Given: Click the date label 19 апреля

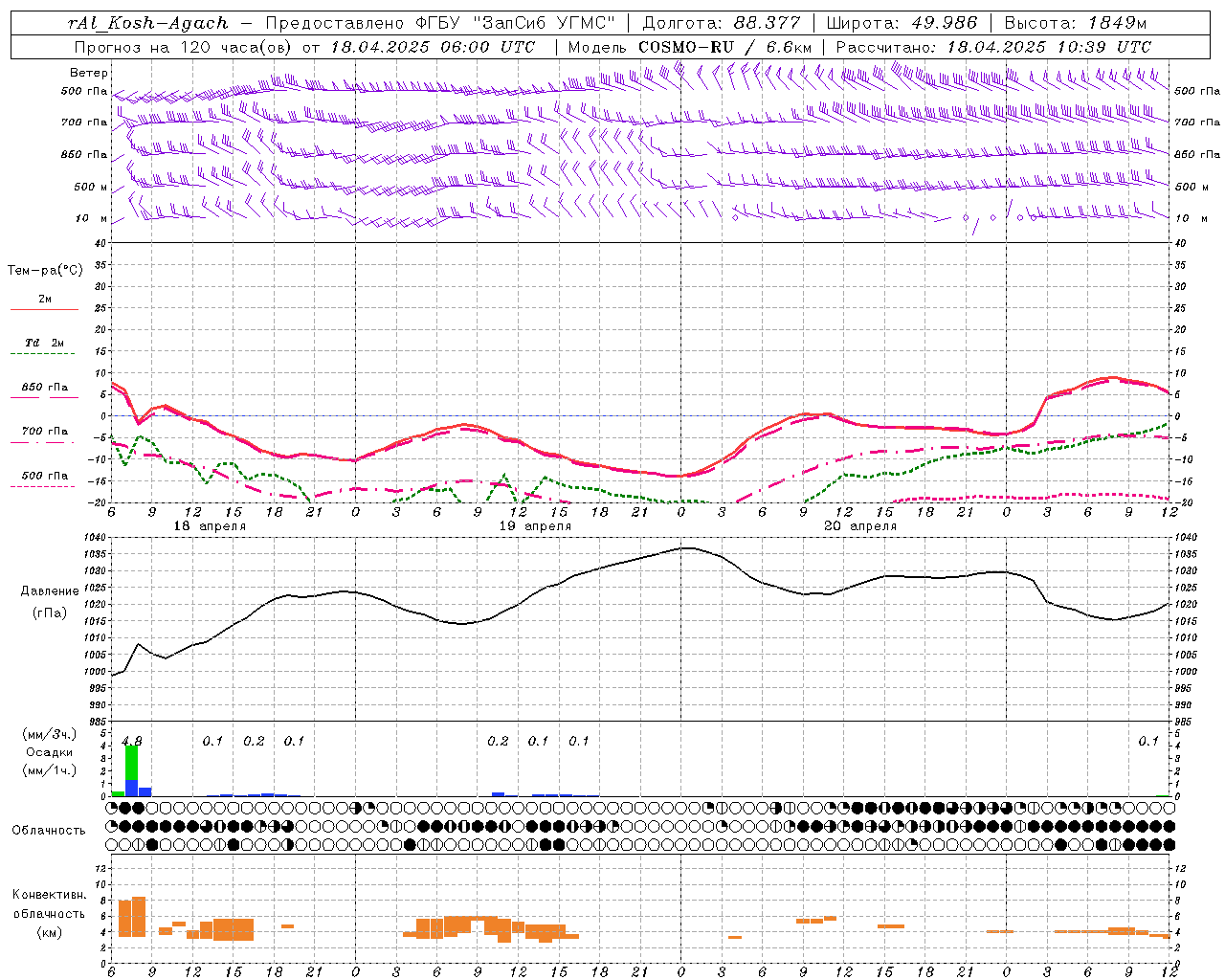Looking at the screenshot, I should pyautogui.click(x=535, y=526).
